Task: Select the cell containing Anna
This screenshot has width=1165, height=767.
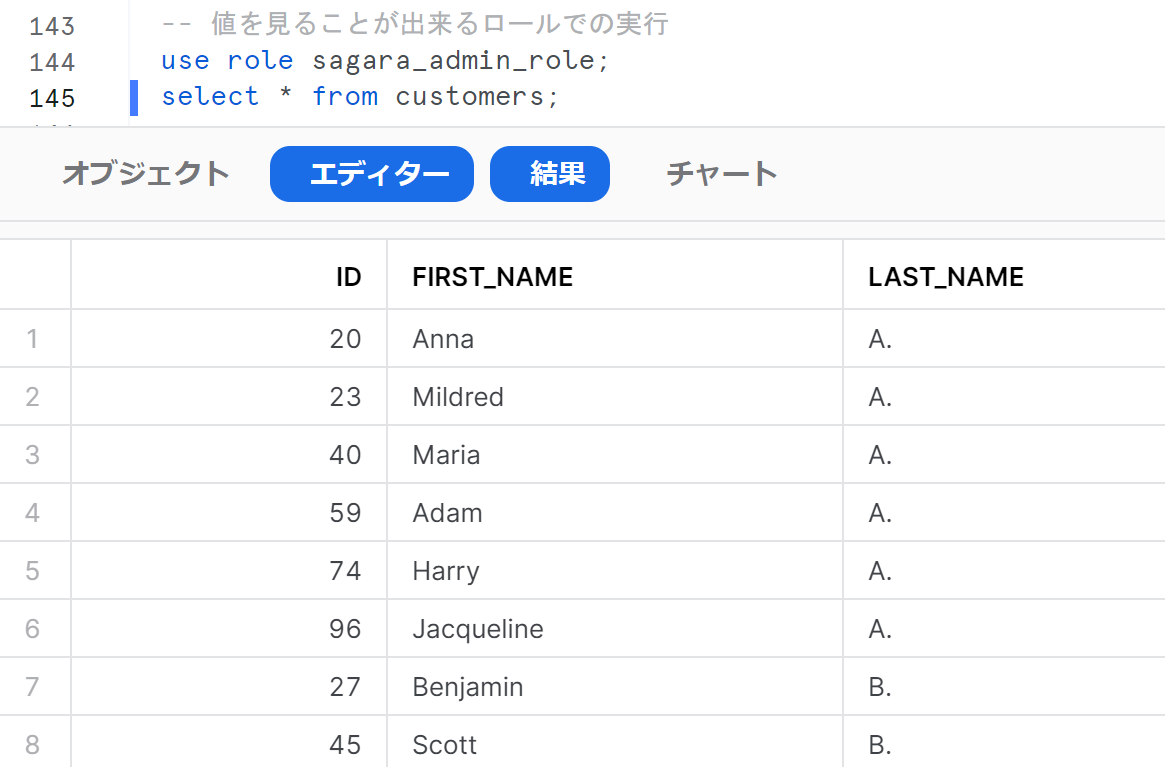Action: pos(443,339)
